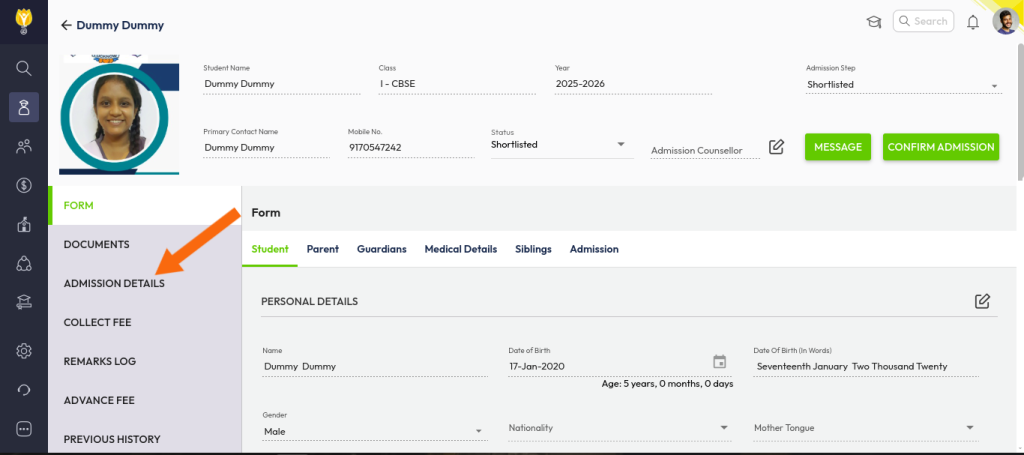Image resolution: width=1024 pixels, height=455 pixels.
Task: Open the Status Shortlisted dropdown
Action: point(621,145)
